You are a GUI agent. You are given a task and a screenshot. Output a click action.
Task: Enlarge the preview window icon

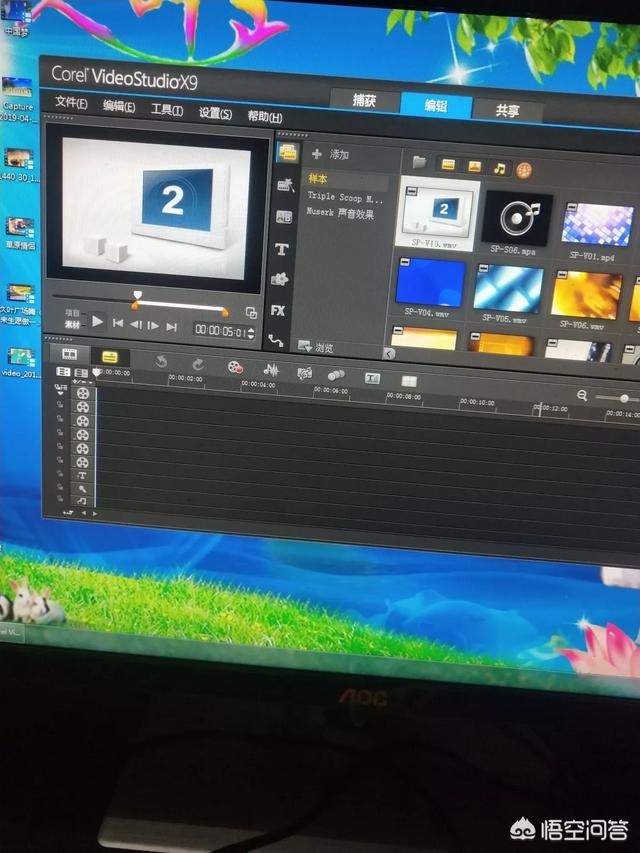(251, 313)
